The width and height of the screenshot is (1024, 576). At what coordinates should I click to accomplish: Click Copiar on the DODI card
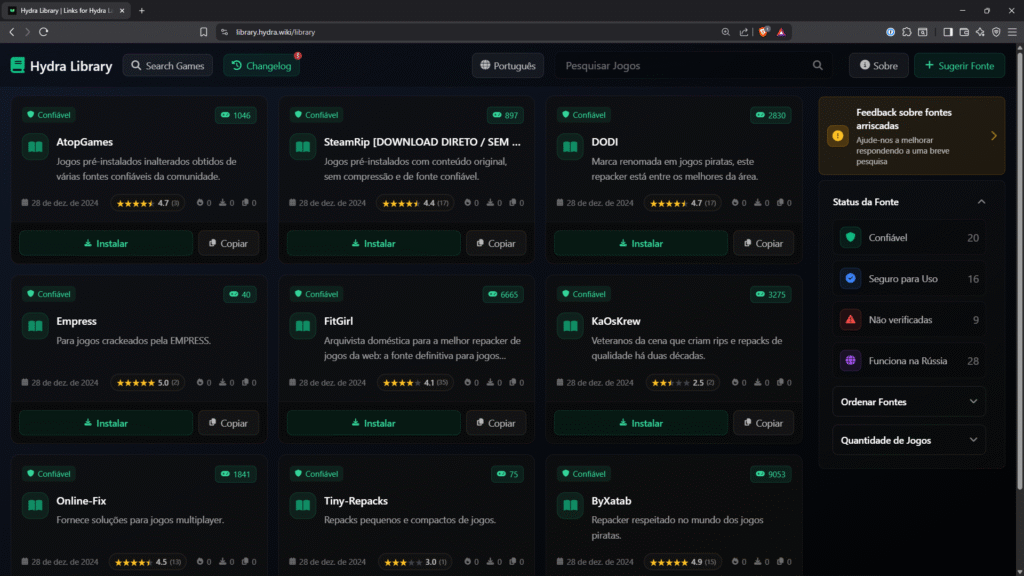tap(763, 243)
